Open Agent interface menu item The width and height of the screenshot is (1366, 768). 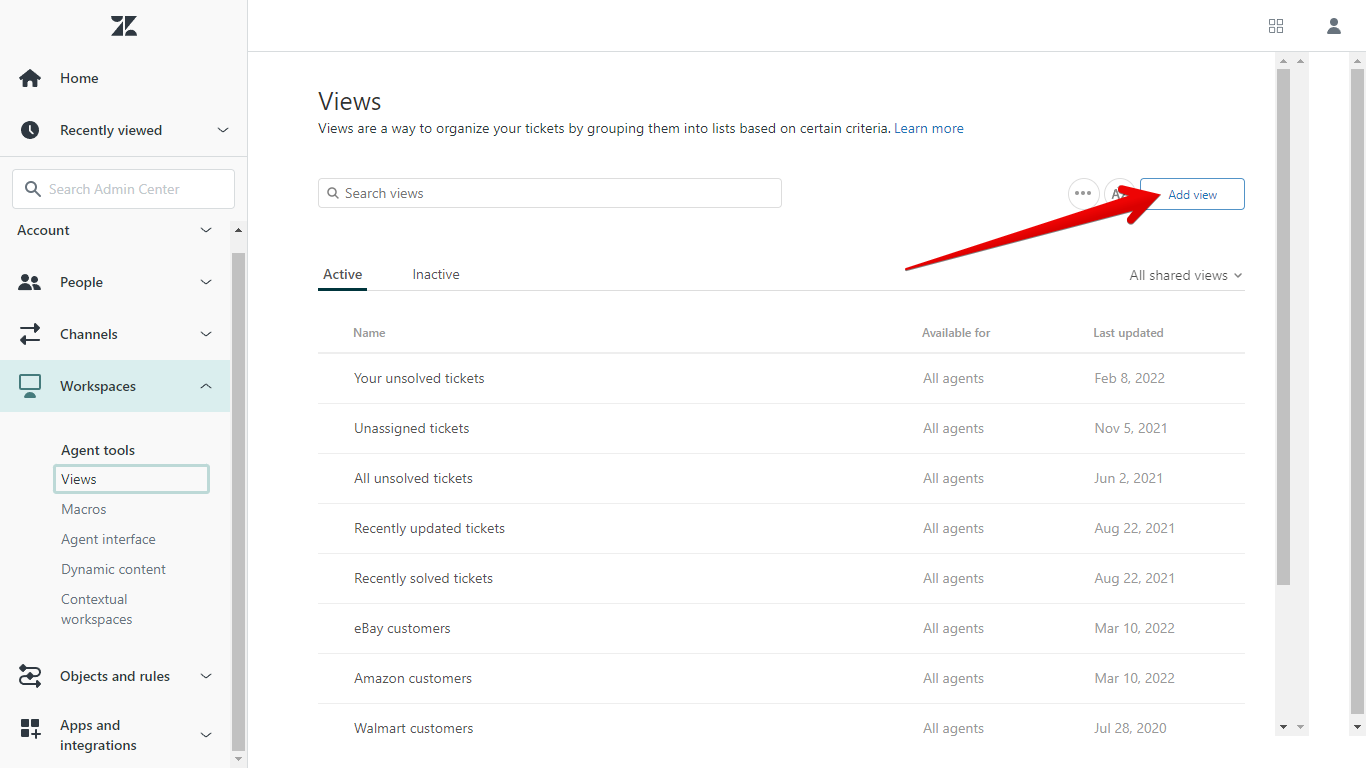pos(108,539)
